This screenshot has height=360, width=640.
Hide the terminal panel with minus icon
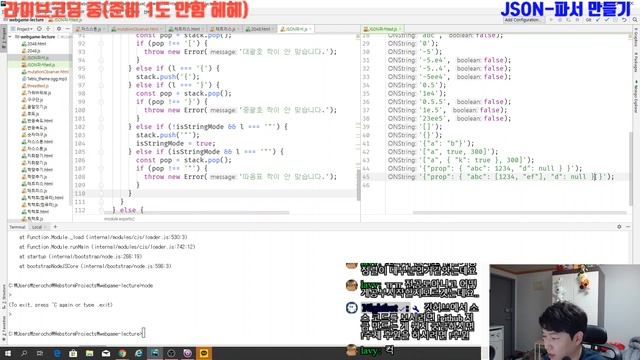click(x=628, y=227)
